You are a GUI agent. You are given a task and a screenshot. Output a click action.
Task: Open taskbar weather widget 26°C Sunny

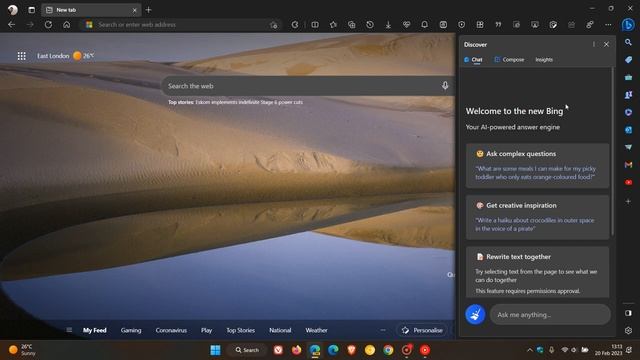point(22,350)
